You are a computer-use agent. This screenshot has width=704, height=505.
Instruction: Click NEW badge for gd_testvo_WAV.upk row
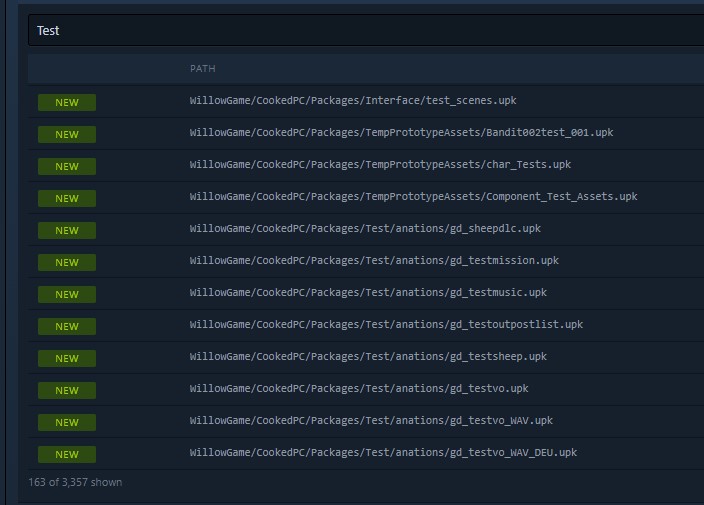[x=67, y=422]
